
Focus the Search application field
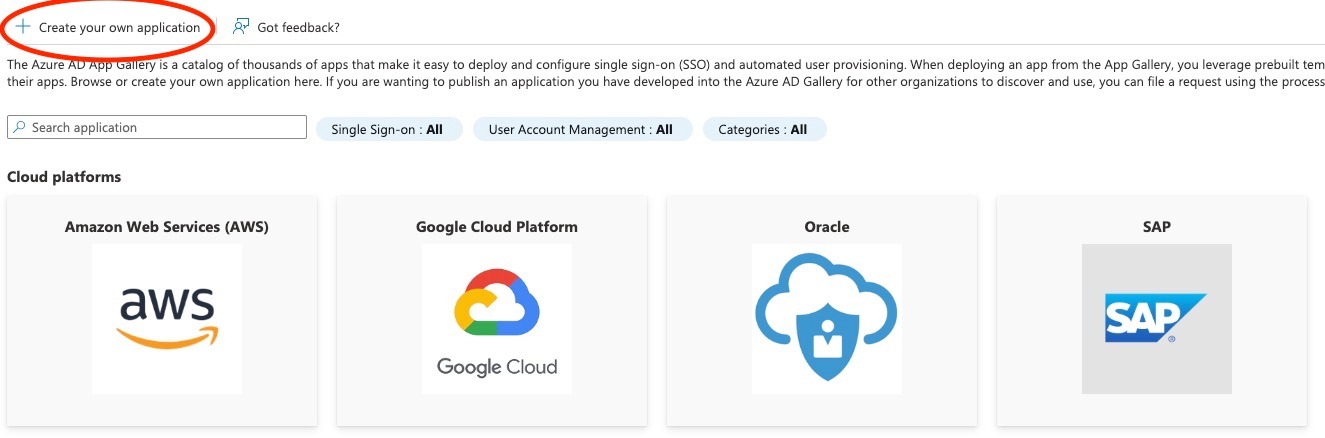[x=157, y=128]
